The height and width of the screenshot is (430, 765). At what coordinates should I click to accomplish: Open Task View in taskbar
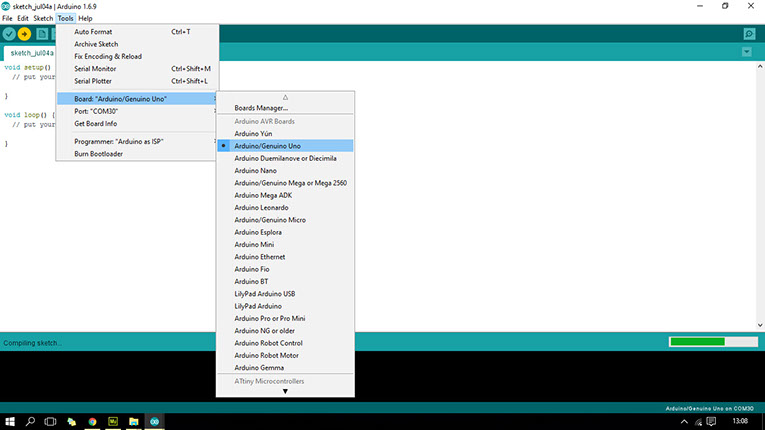[x=50, y=421]
